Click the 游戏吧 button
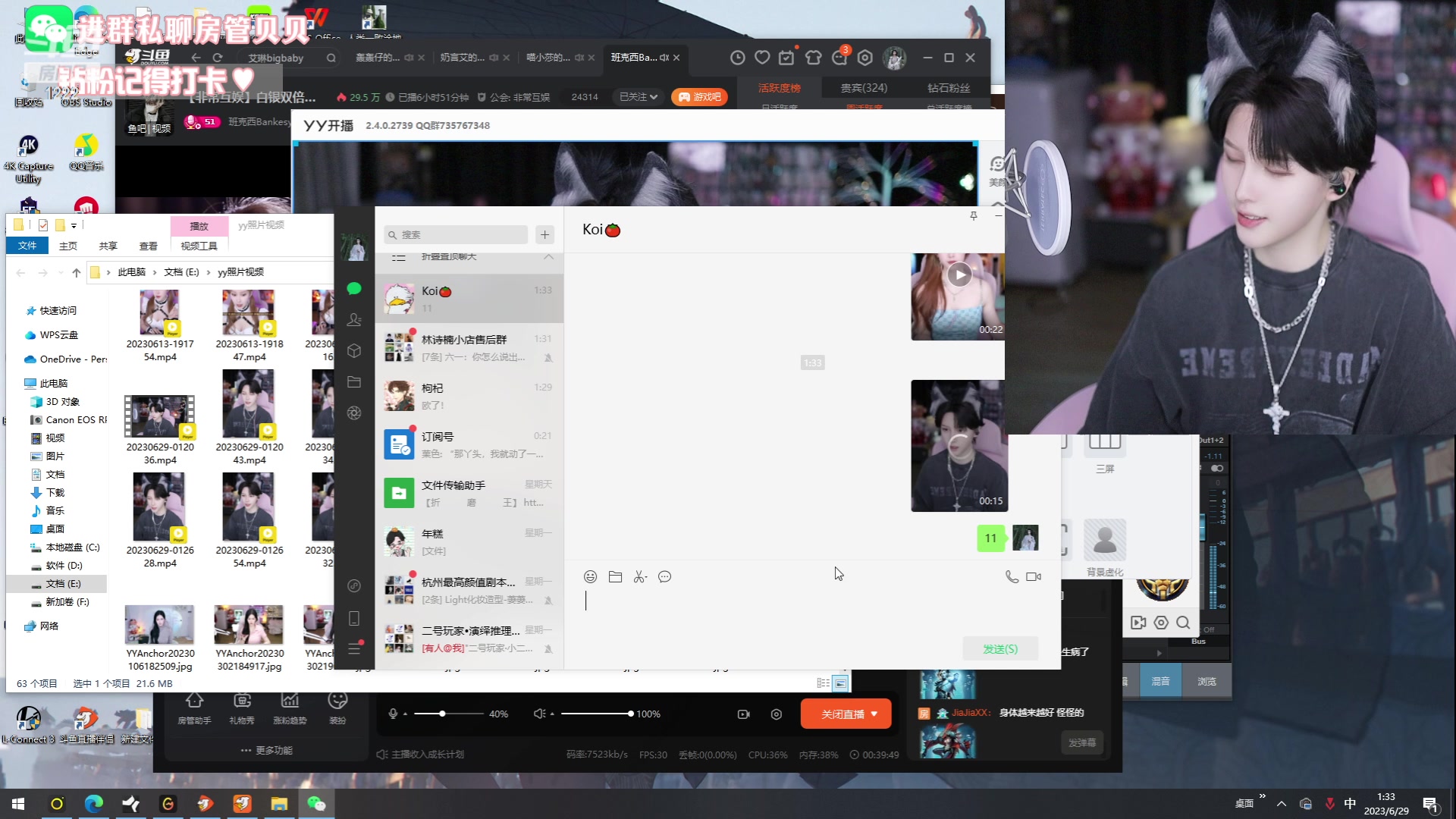This screenshot has height=819, width=1456. point(699,97)
